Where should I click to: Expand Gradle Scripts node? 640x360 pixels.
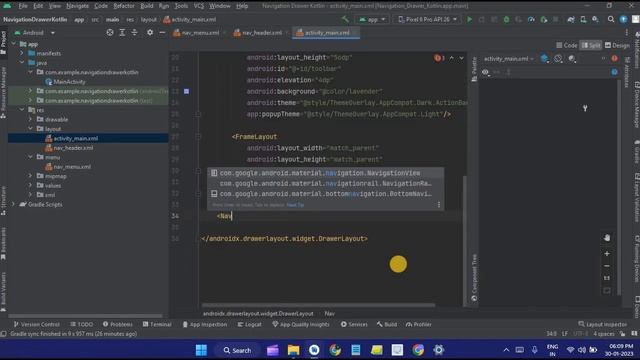click(x=14, y=204)
